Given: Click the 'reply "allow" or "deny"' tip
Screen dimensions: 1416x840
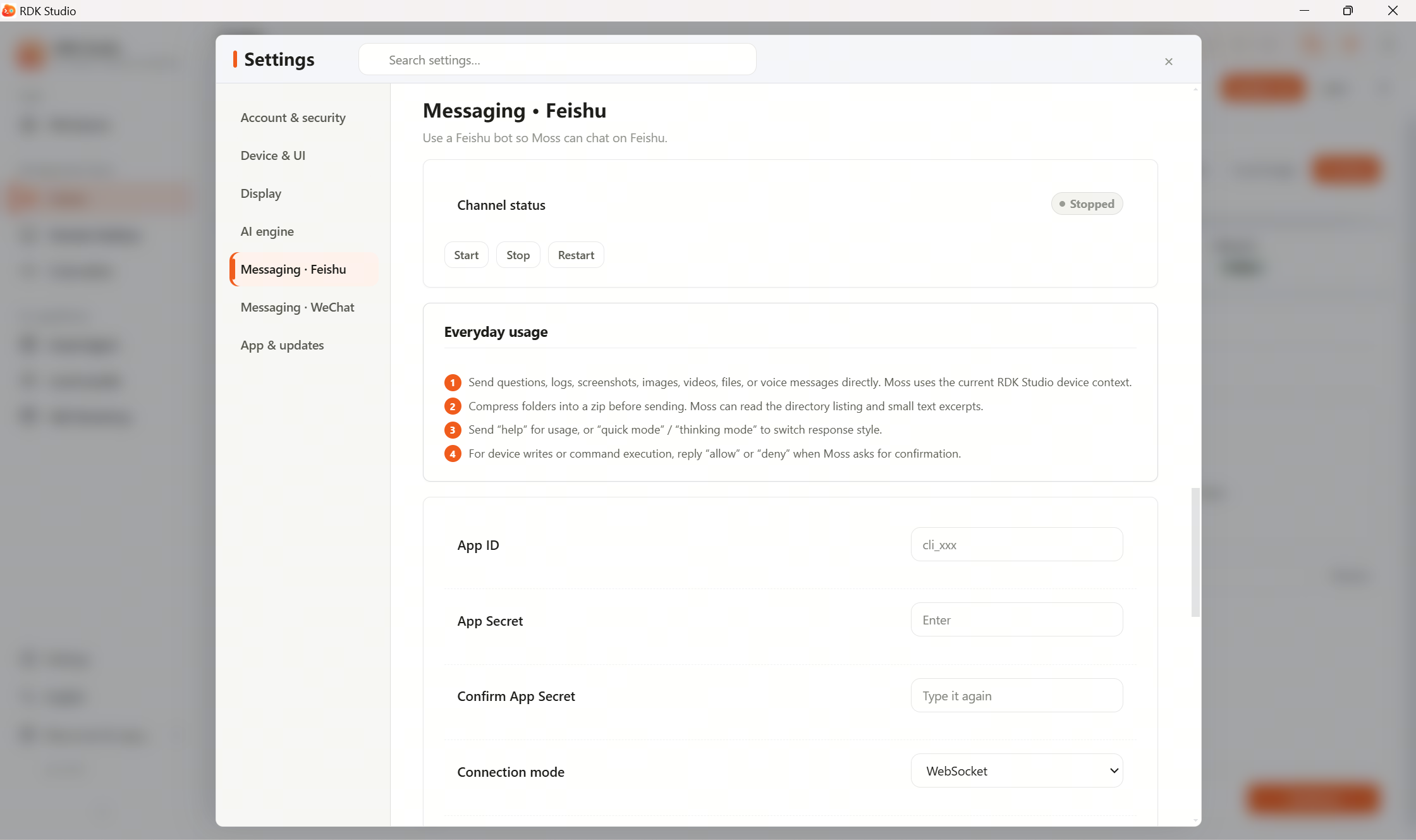Looking at the screenshot, I should 714,453.
